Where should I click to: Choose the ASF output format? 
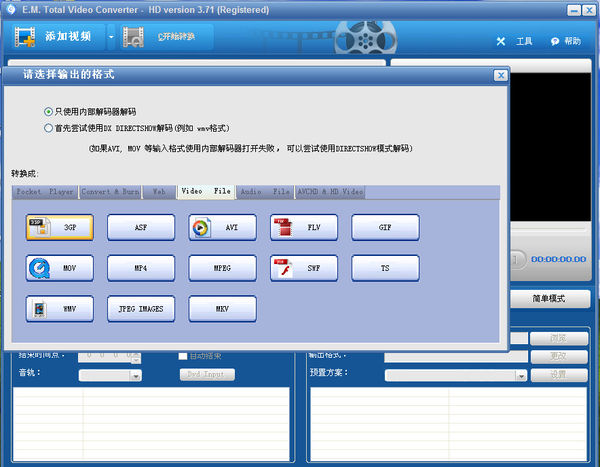point(141,227)
